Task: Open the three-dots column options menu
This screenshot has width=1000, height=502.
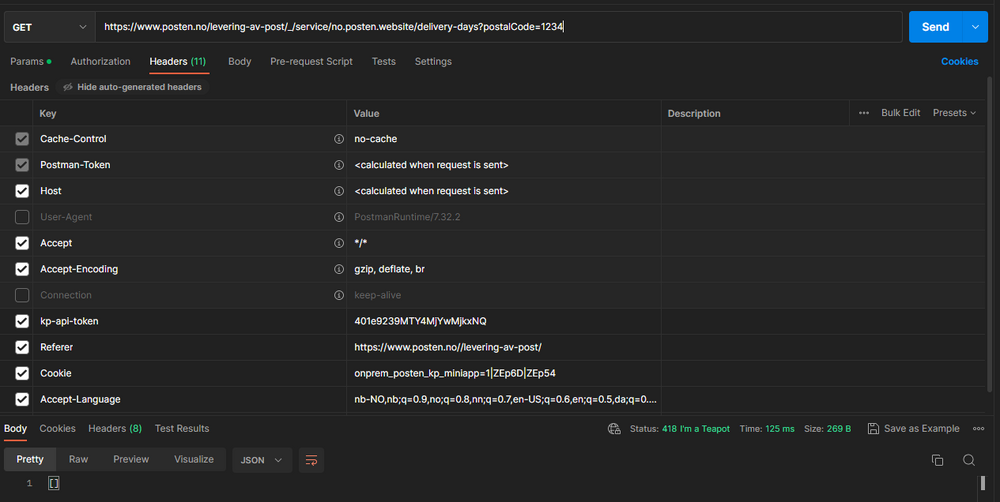Action: (x=864, y=113)
